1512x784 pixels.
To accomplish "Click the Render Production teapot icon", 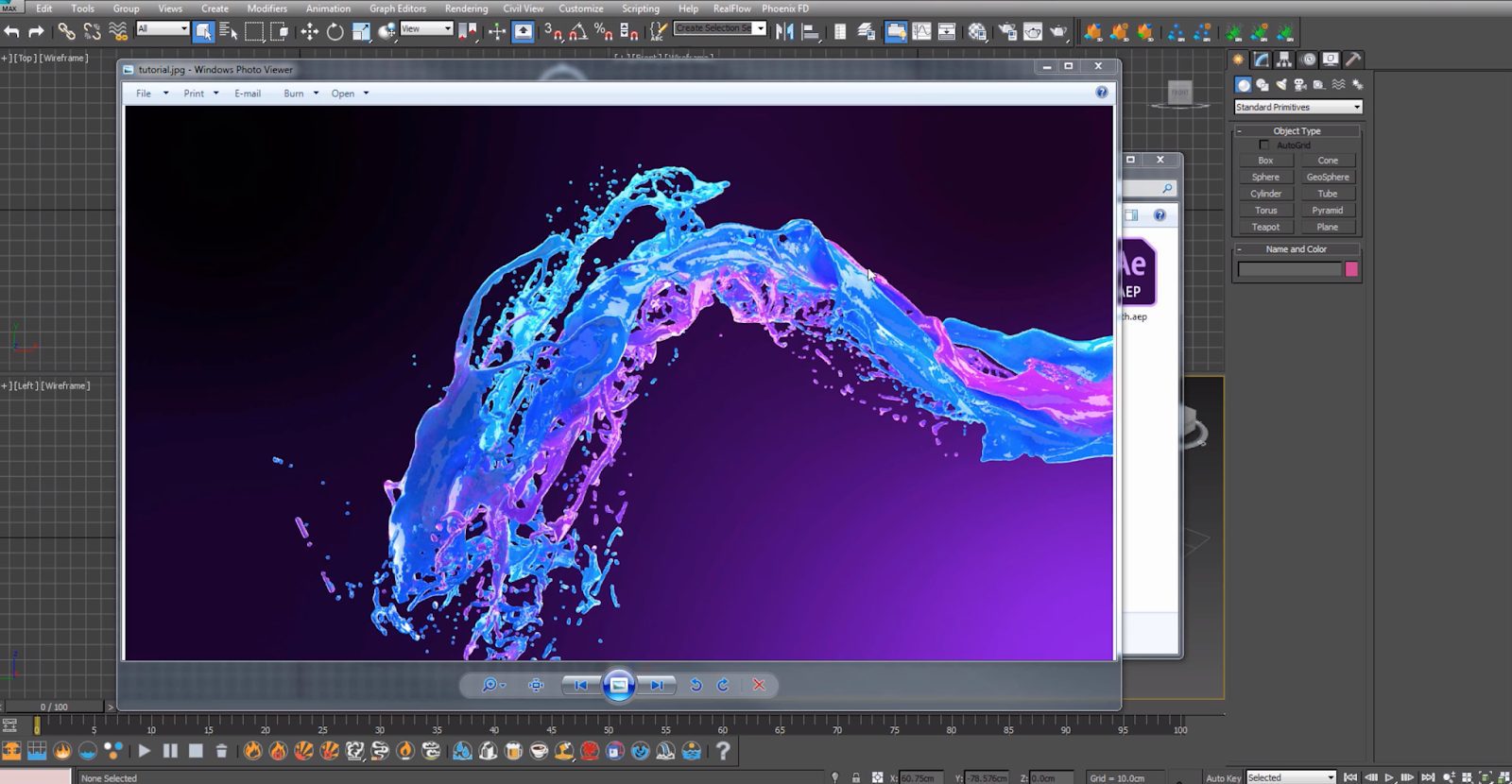I will point(1058,32).
